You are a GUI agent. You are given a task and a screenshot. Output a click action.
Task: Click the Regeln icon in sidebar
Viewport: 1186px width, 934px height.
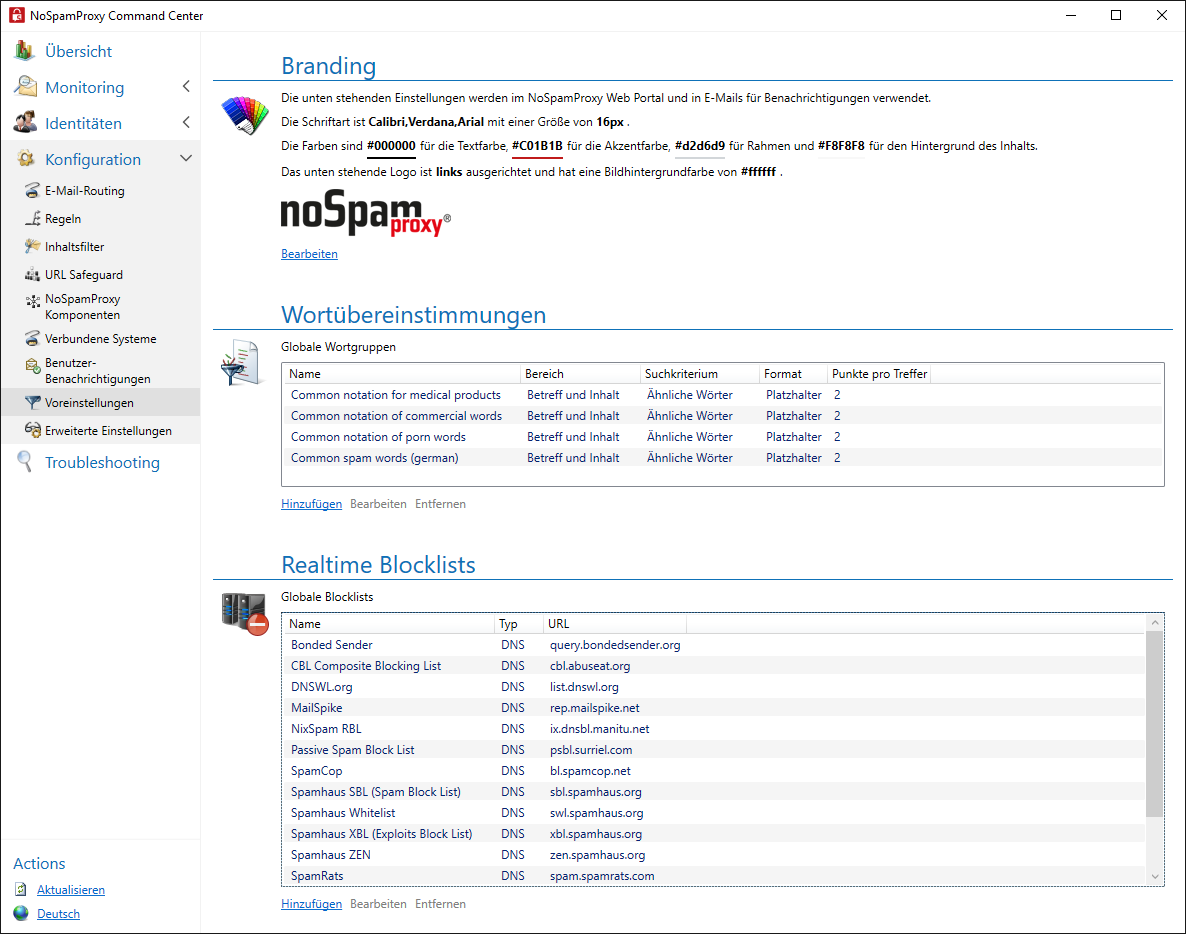point(33,219)
